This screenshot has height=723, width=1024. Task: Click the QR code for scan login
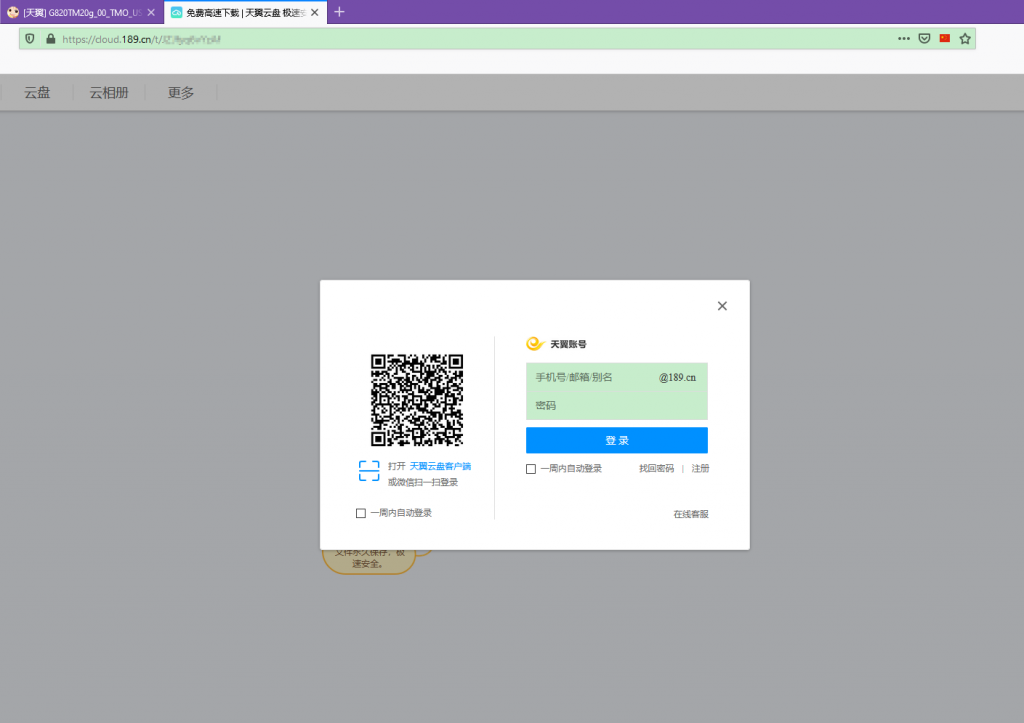(x=417, y=400)
